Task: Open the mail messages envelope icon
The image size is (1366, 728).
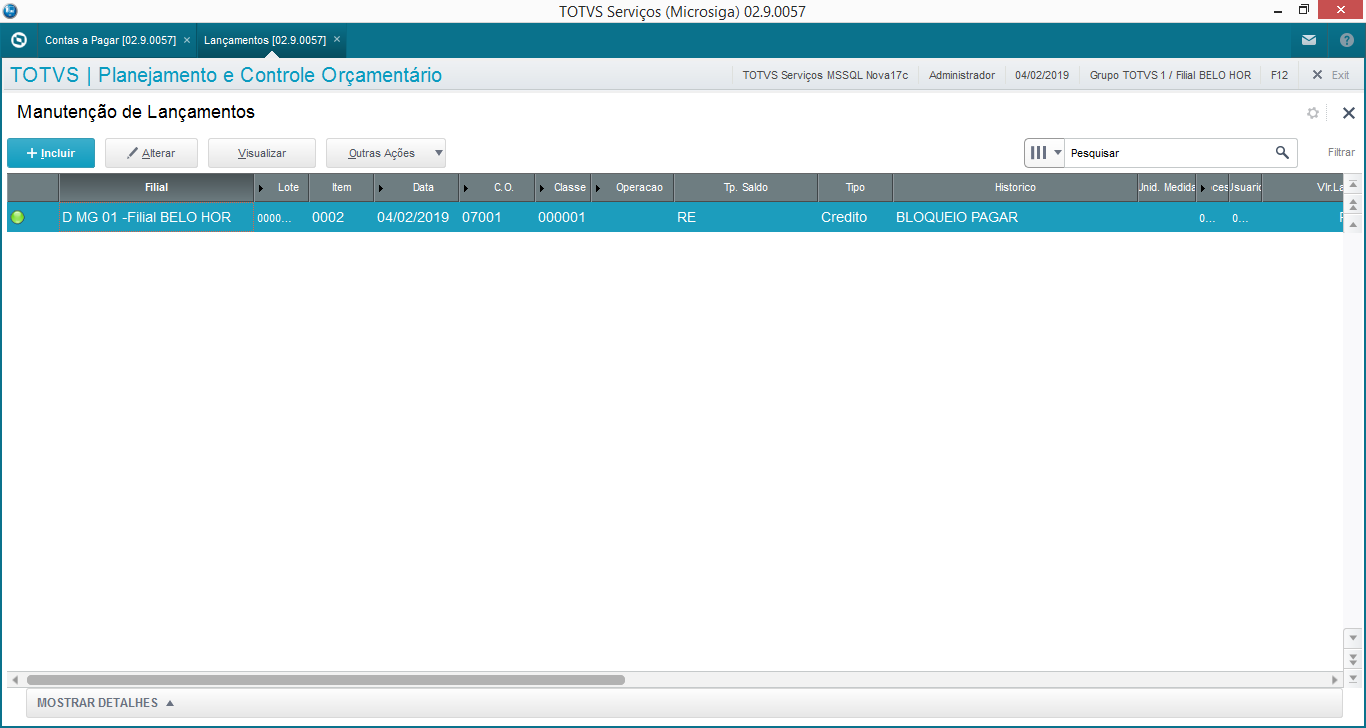Action: point(1309,40)
